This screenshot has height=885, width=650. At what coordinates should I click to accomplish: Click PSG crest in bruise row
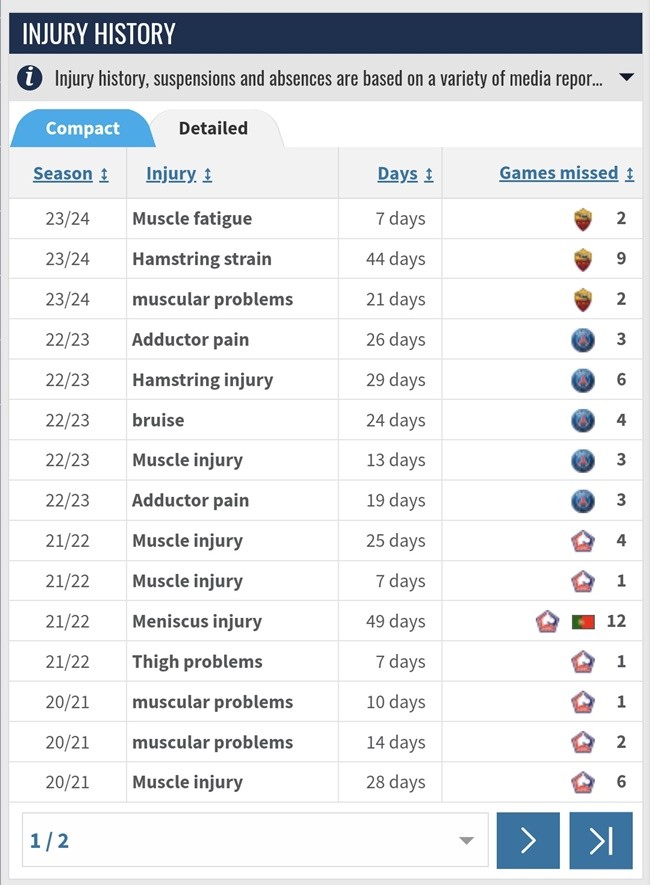[583, 420]
